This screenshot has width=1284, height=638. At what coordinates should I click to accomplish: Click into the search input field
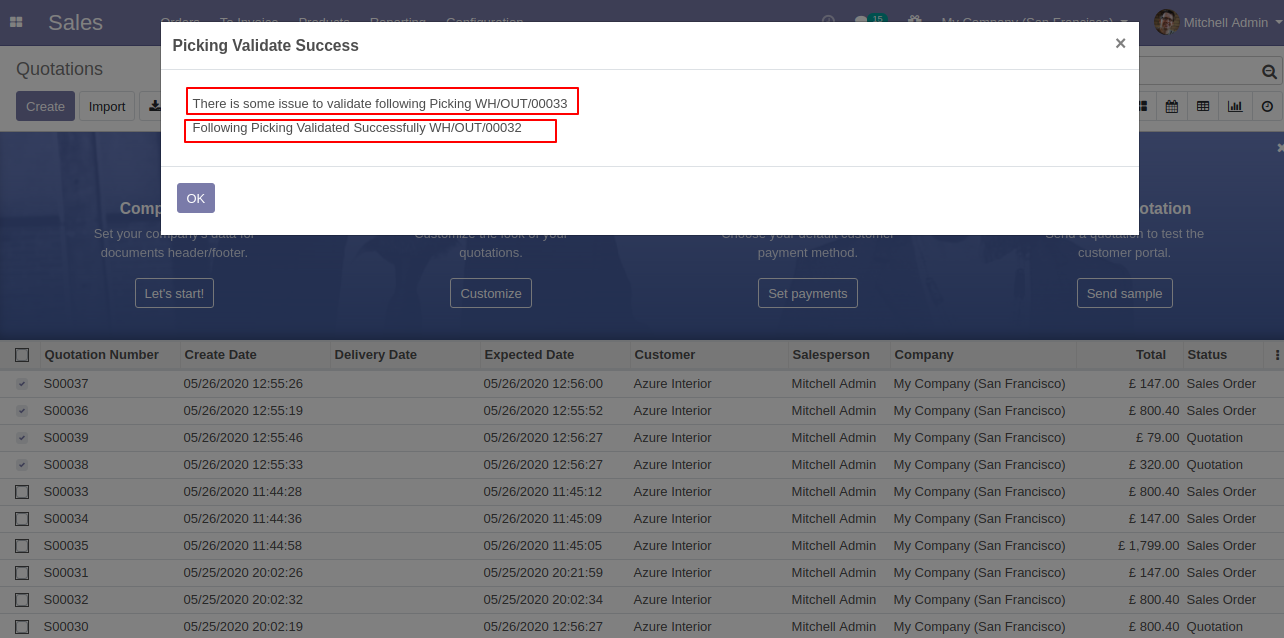(x=1197, y=71)
